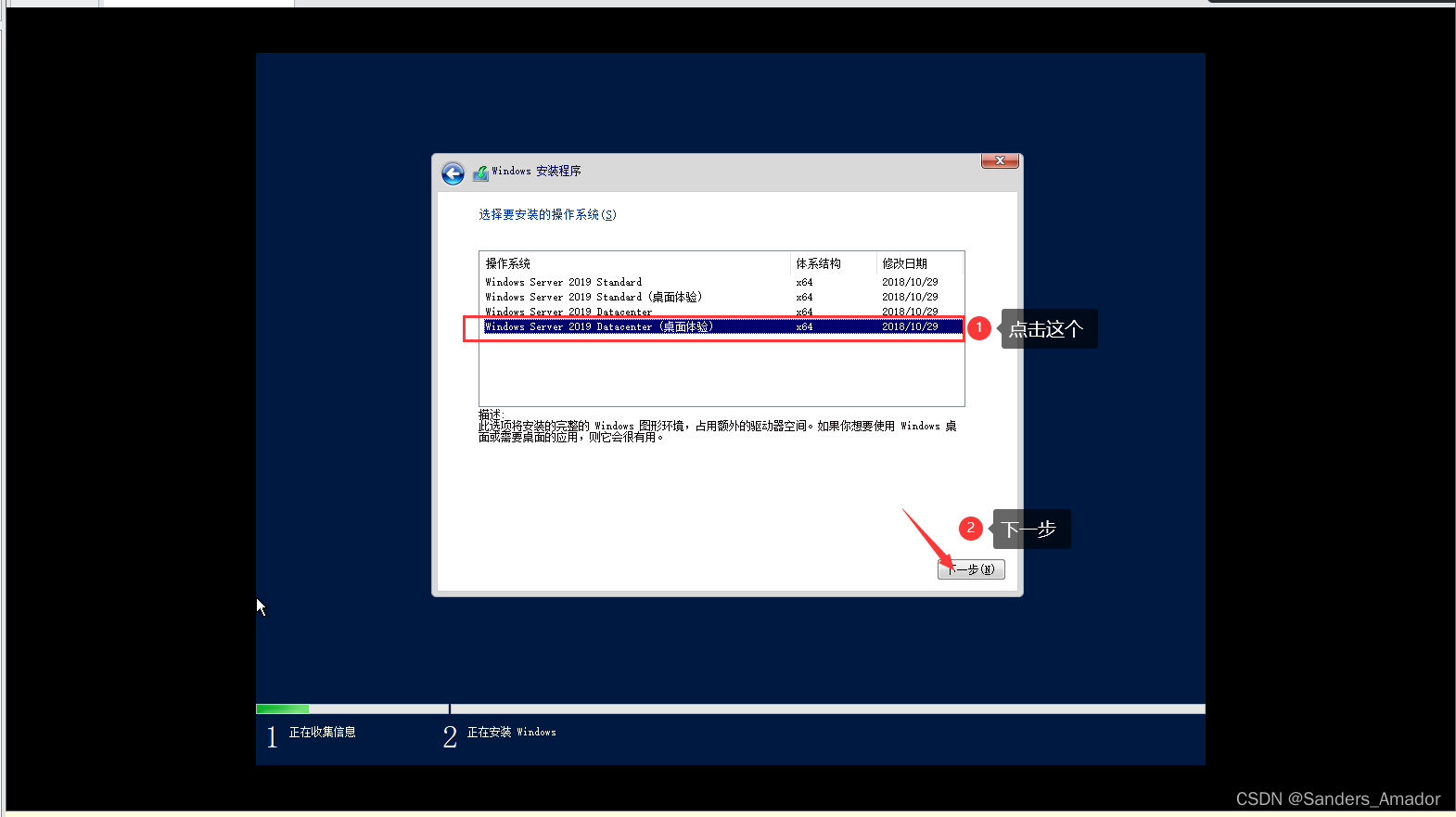Click 2018/10/29 date in highlighted row

pos(910,326)
